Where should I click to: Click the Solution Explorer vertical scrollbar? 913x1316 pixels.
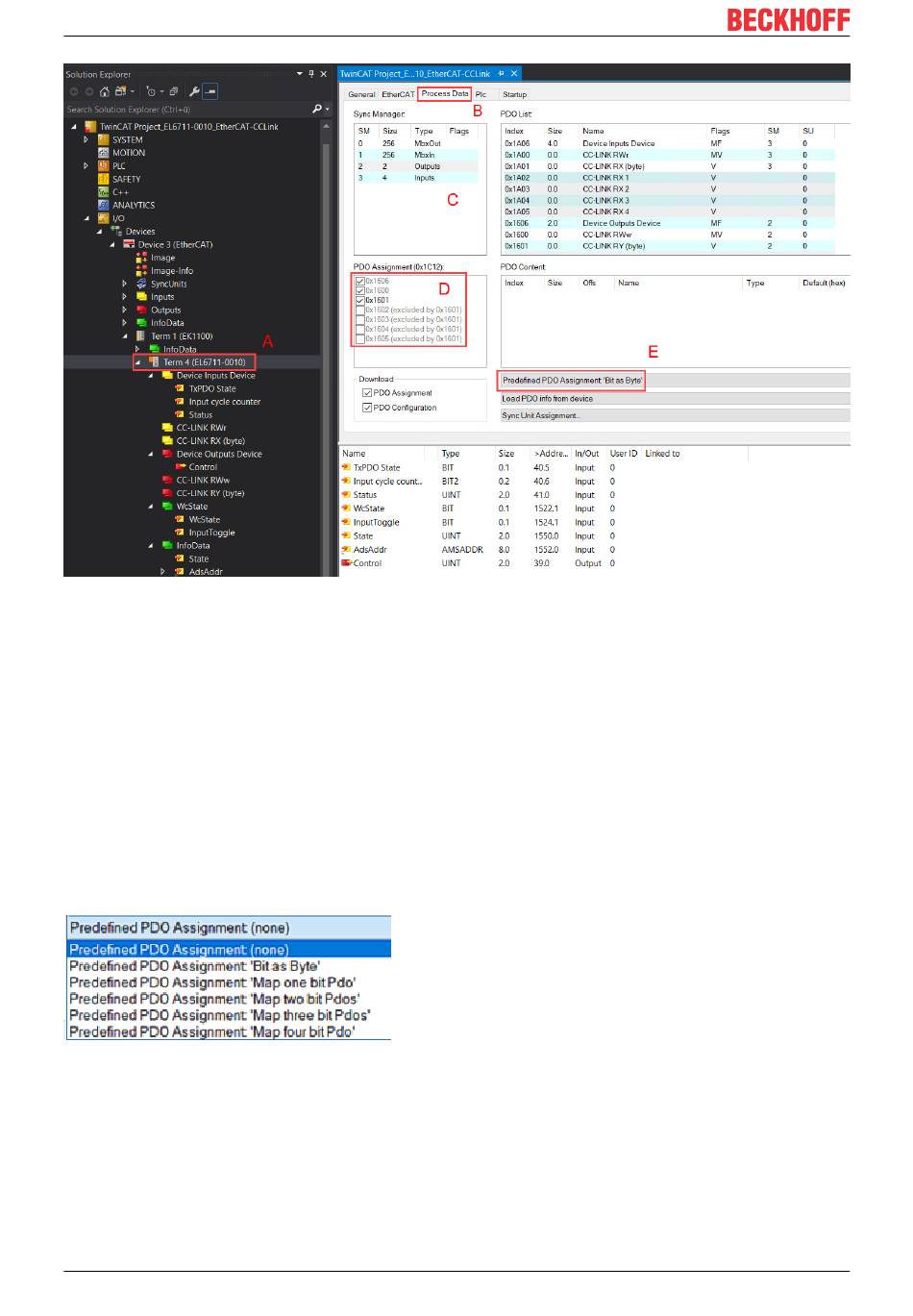pyautogui.click(x=327, y=346)
